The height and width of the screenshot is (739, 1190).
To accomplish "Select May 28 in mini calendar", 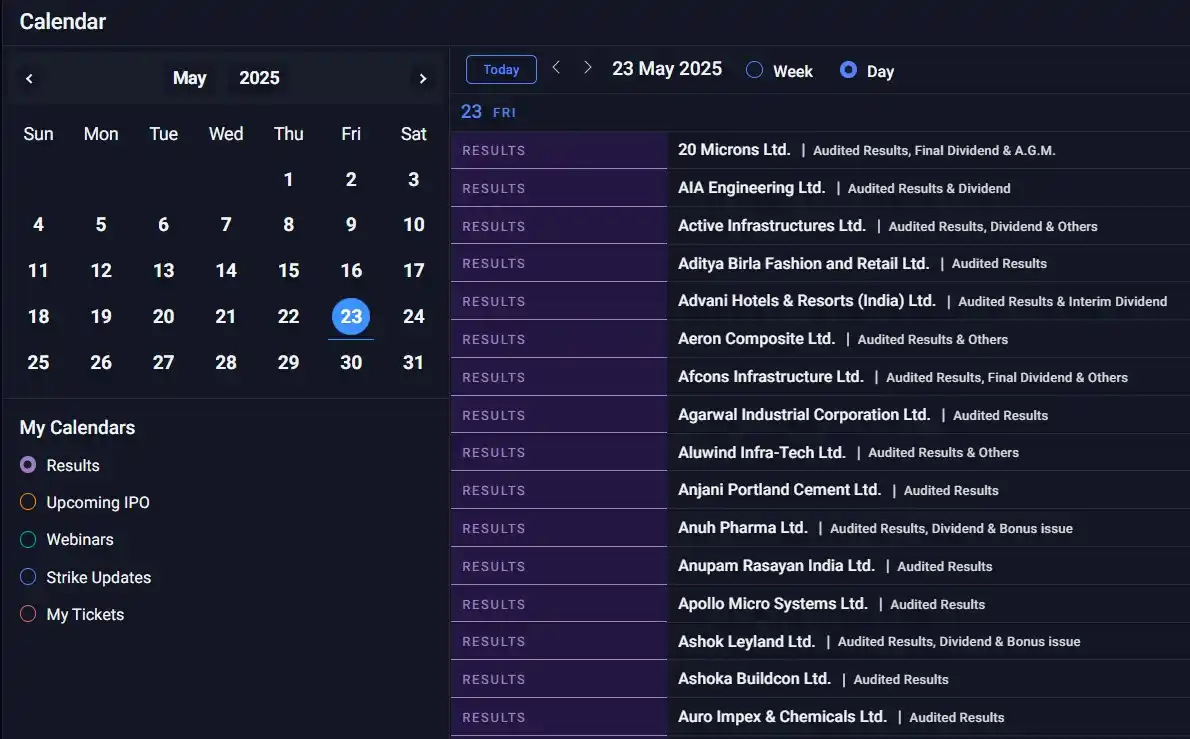I will point(225,363).
